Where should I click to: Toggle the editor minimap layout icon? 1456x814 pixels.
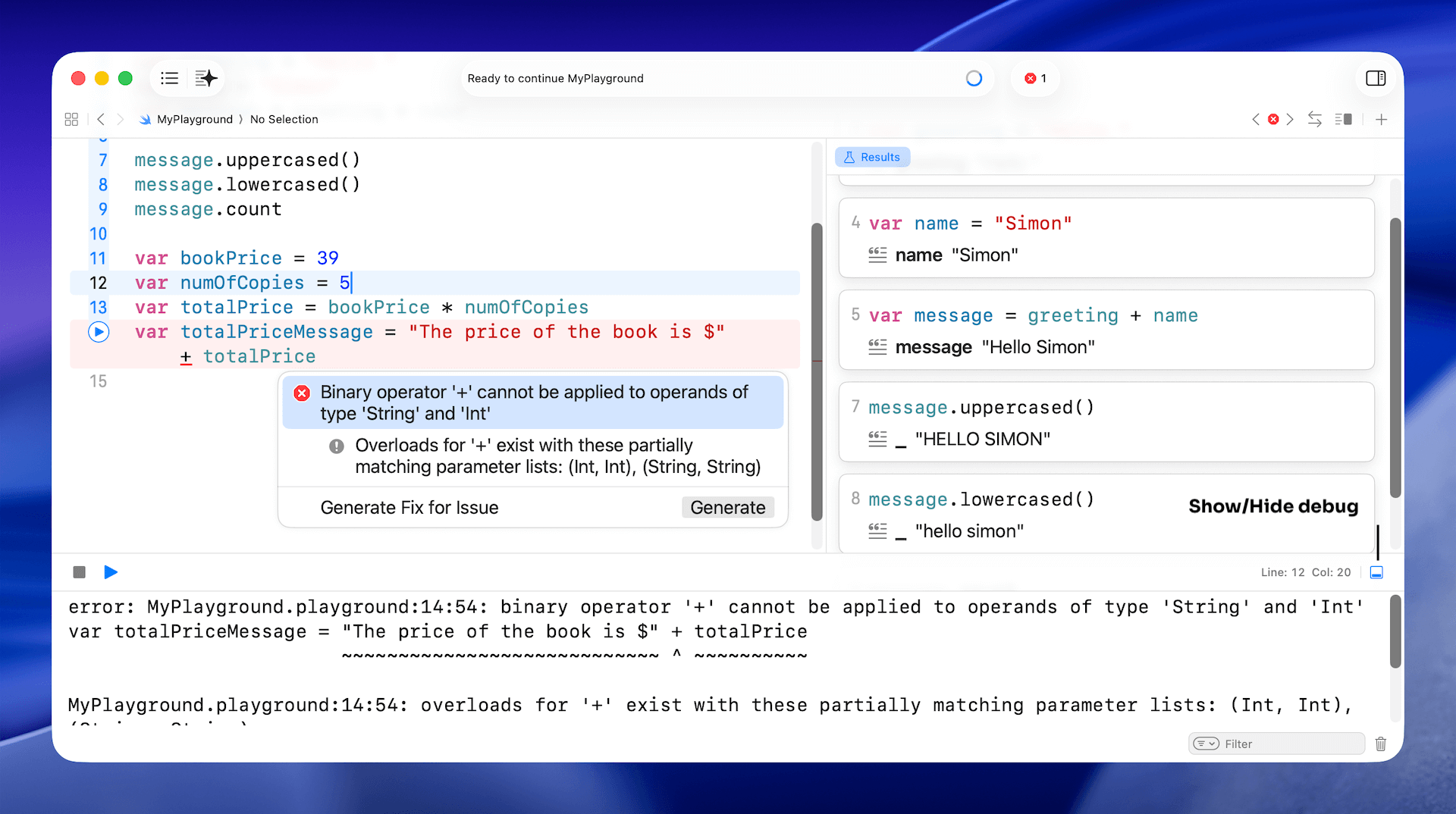1344,119
